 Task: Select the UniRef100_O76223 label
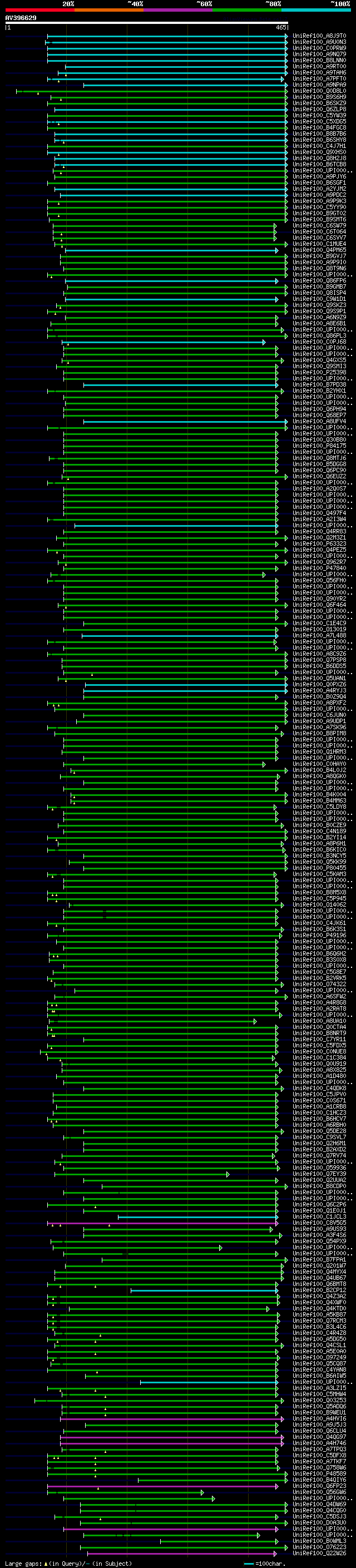(x=319, y=1547)
